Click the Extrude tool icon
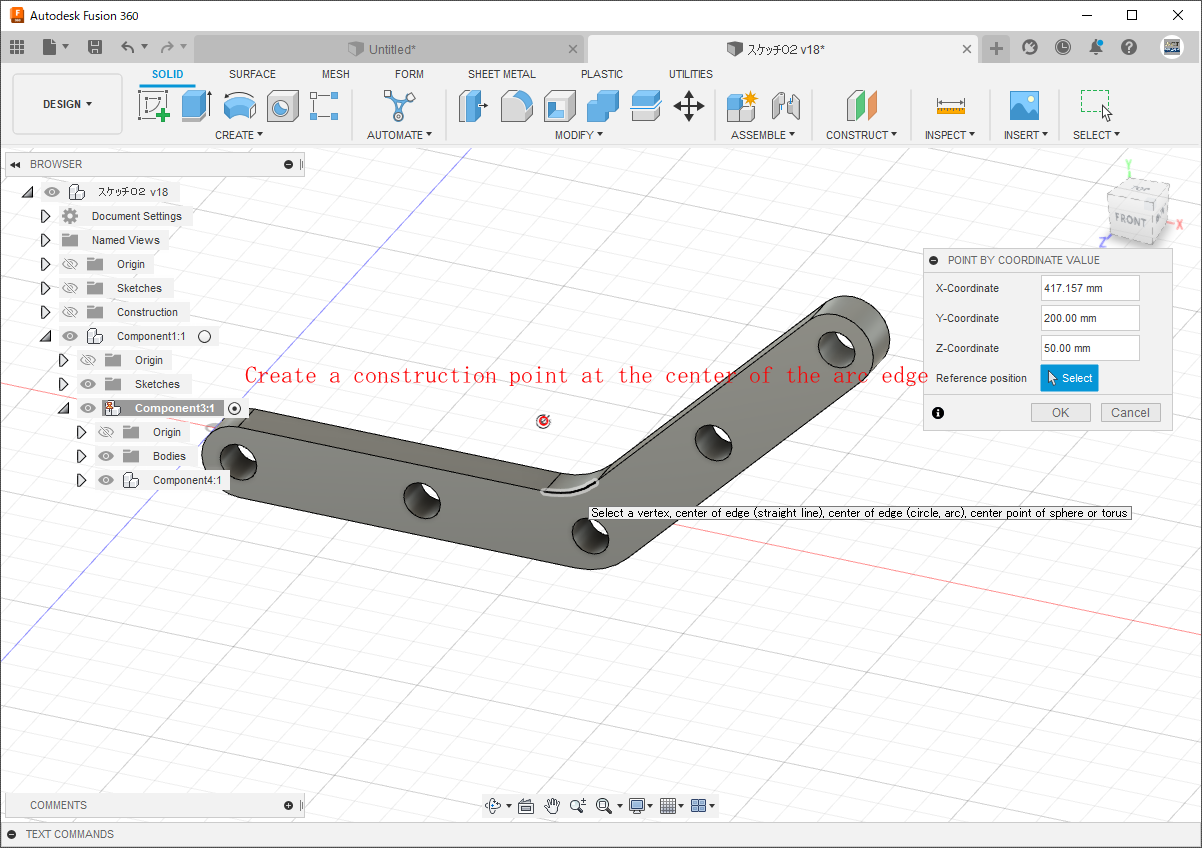 196,105
